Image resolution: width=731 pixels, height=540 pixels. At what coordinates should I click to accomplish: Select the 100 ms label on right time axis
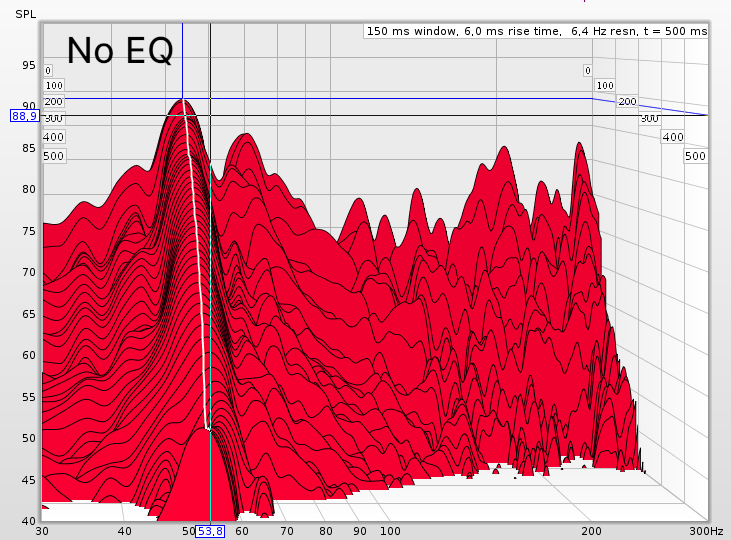(x=605, y=86)
